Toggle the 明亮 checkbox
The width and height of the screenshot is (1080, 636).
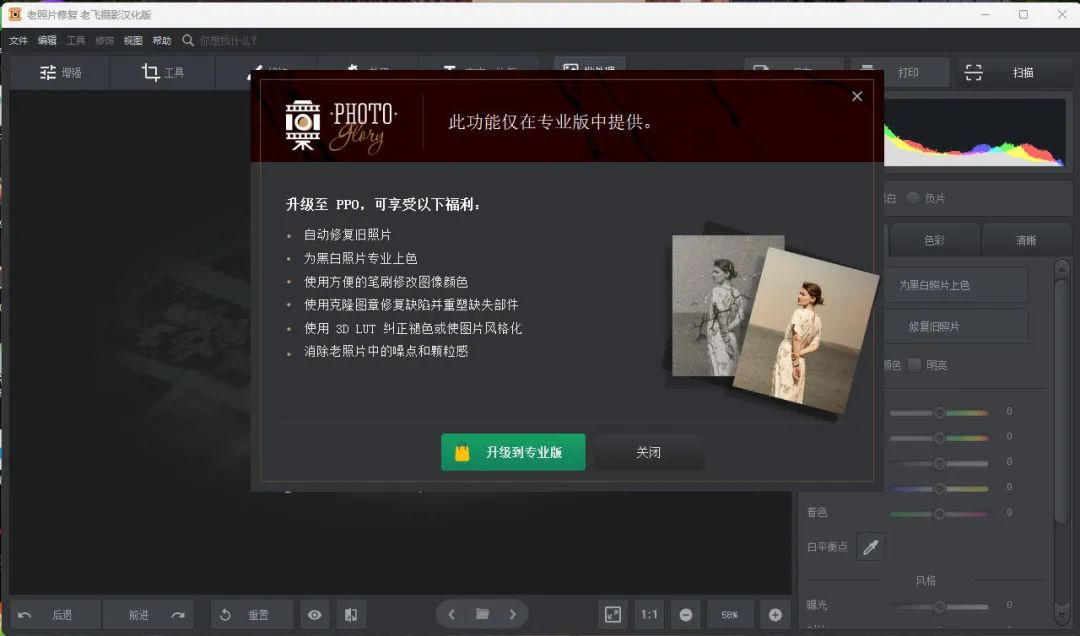(915, 365)
